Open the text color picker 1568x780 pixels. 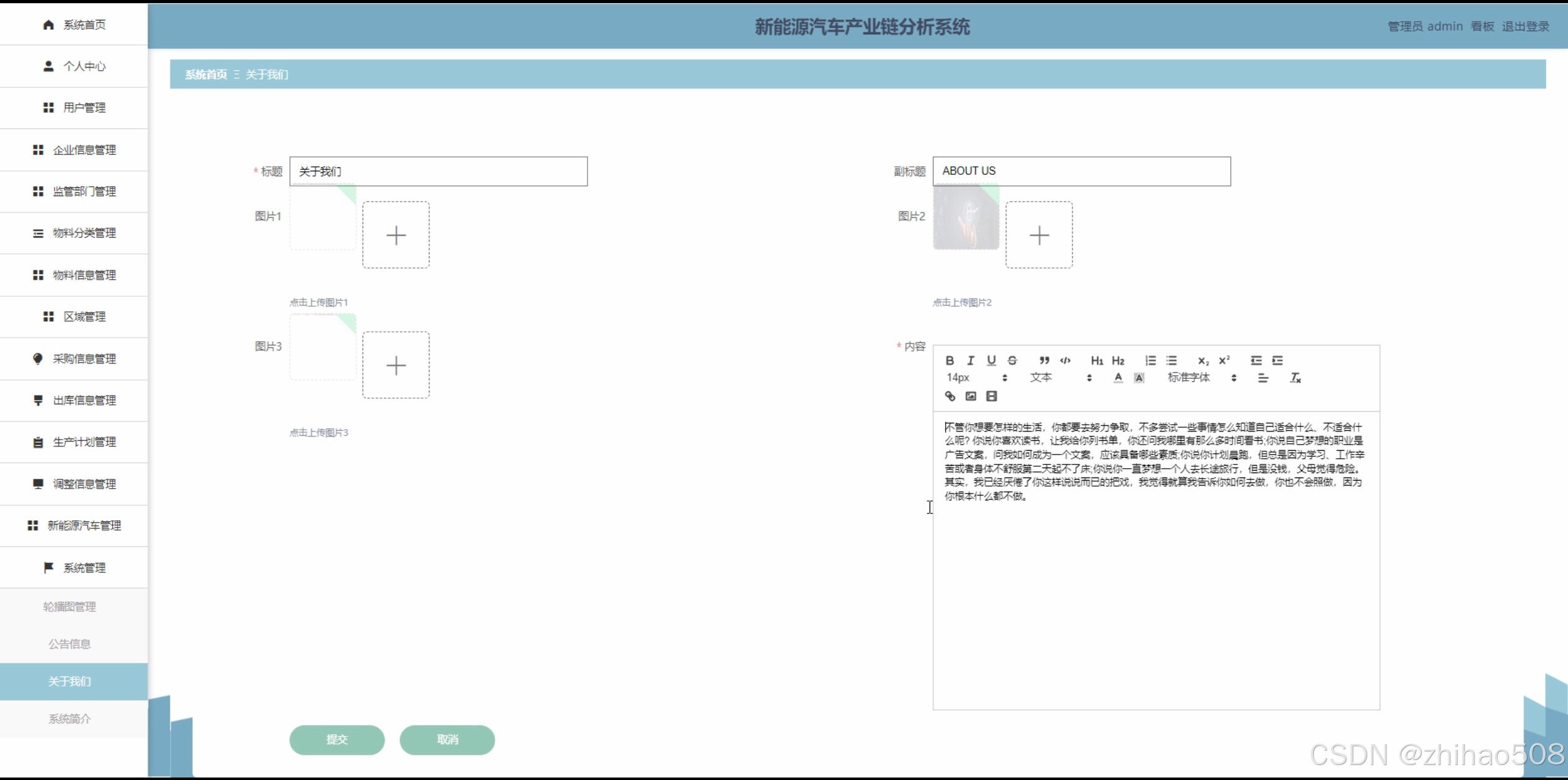(1117, 378)
